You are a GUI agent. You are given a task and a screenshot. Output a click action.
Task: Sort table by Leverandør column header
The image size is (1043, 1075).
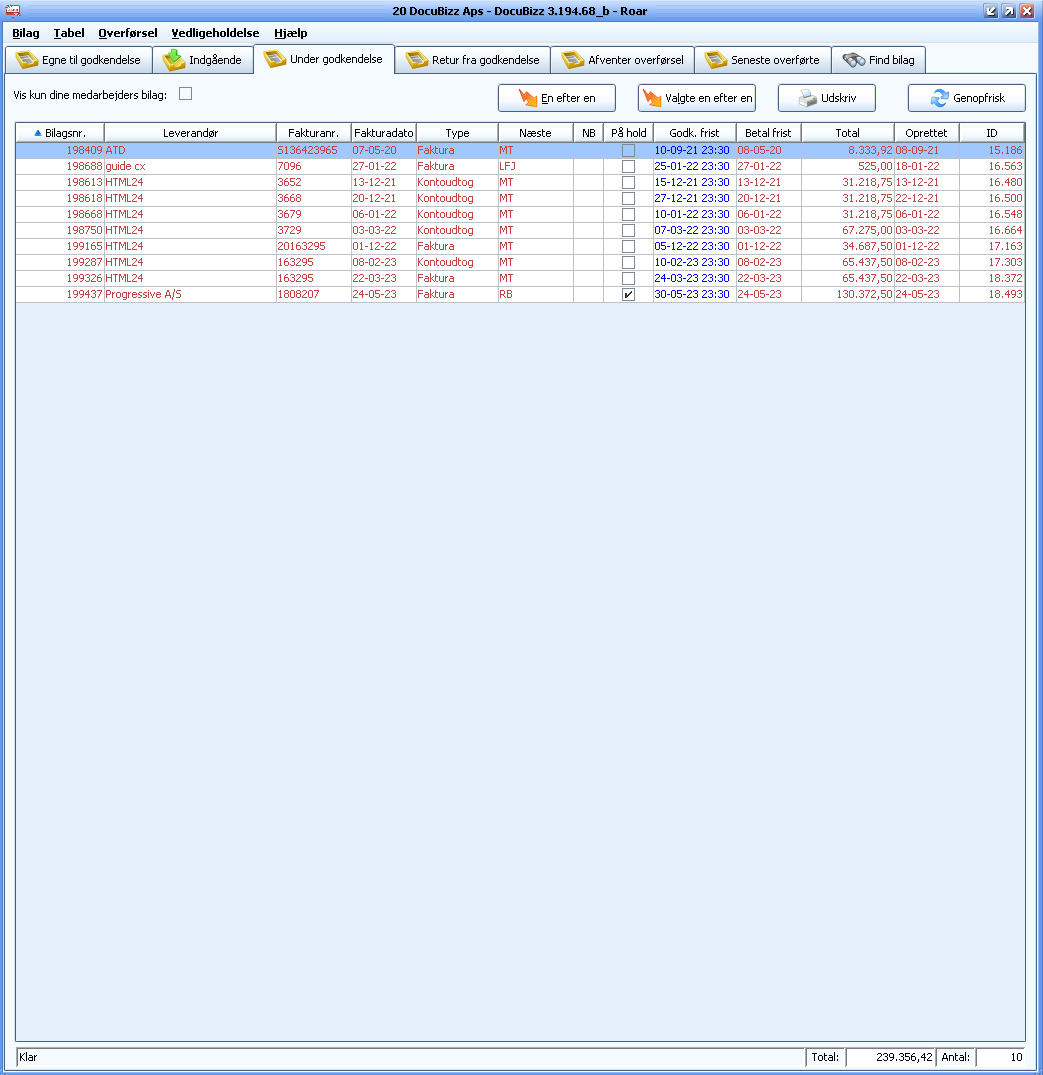click(190, 133)
